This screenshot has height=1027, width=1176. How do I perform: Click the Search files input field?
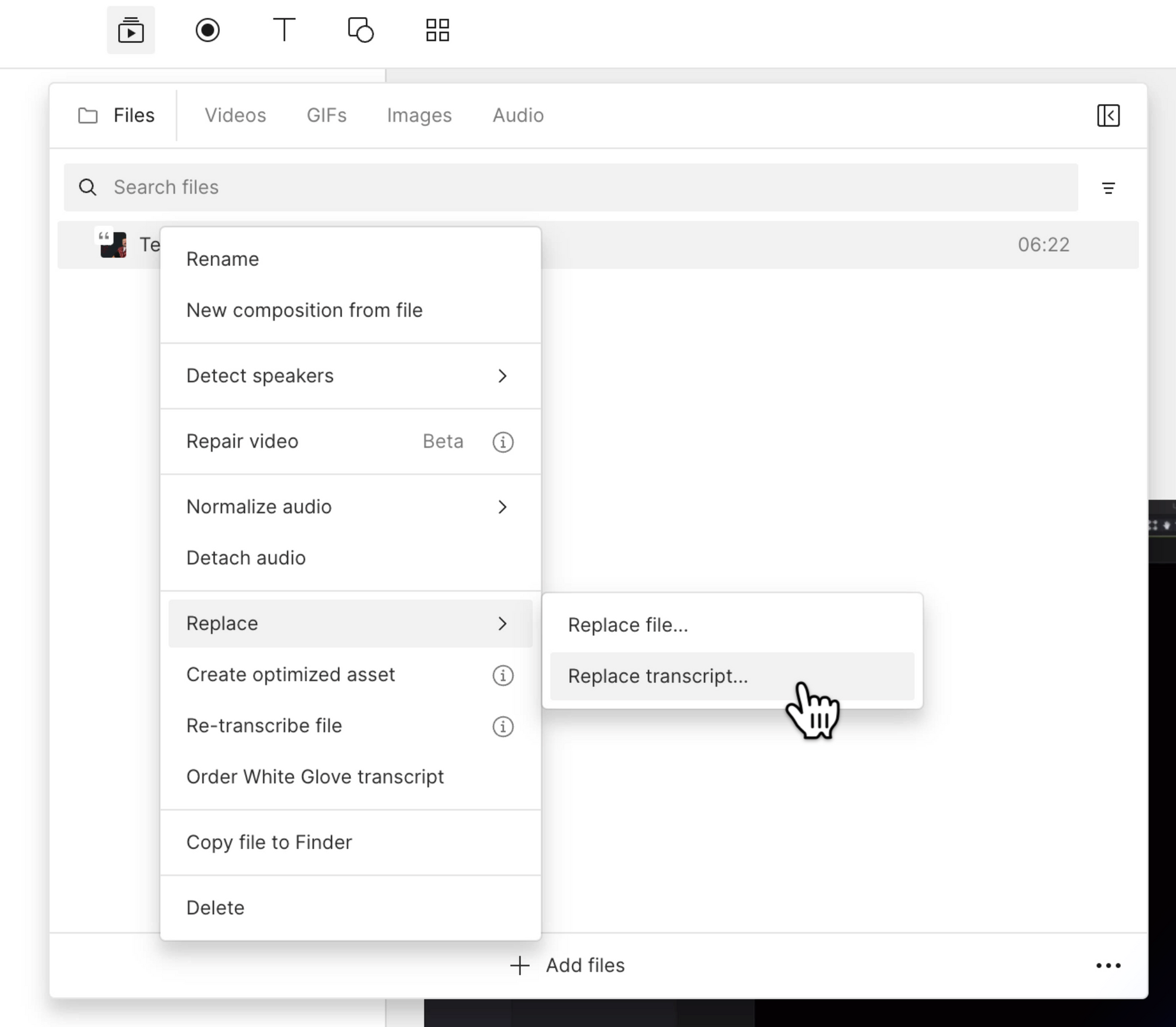(570, 187)
